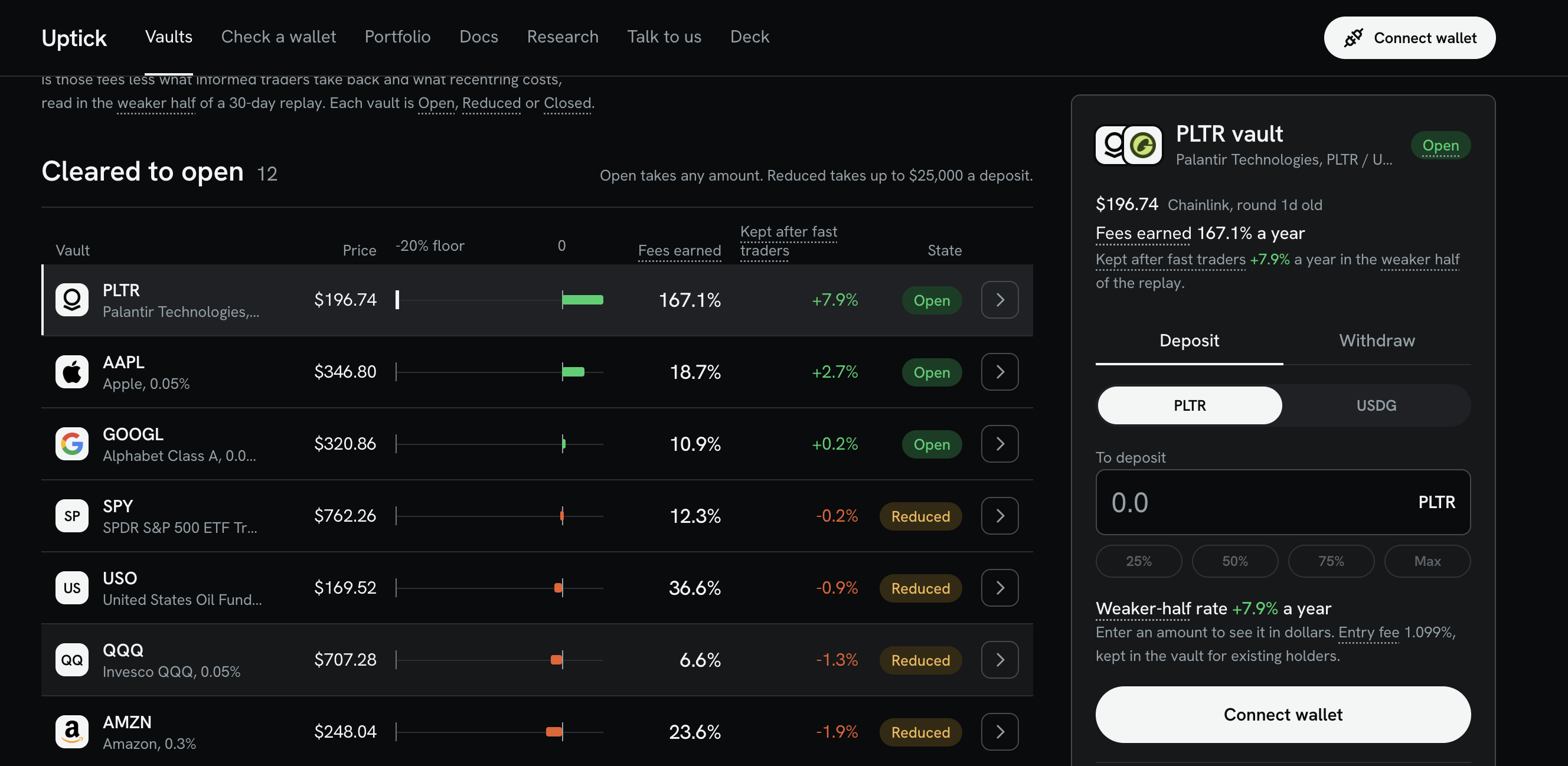The image size is (1568, 766).
Task: Click the PLTR Palantir logo icon in table
Action: [x=72, y=299]
